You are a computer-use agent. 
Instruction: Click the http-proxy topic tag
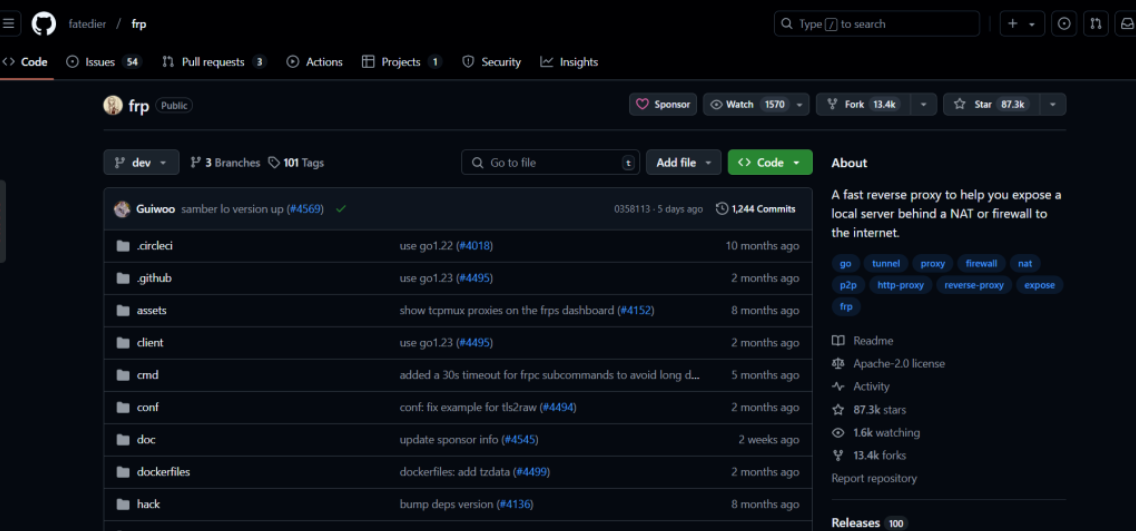[x=901, y=285]
